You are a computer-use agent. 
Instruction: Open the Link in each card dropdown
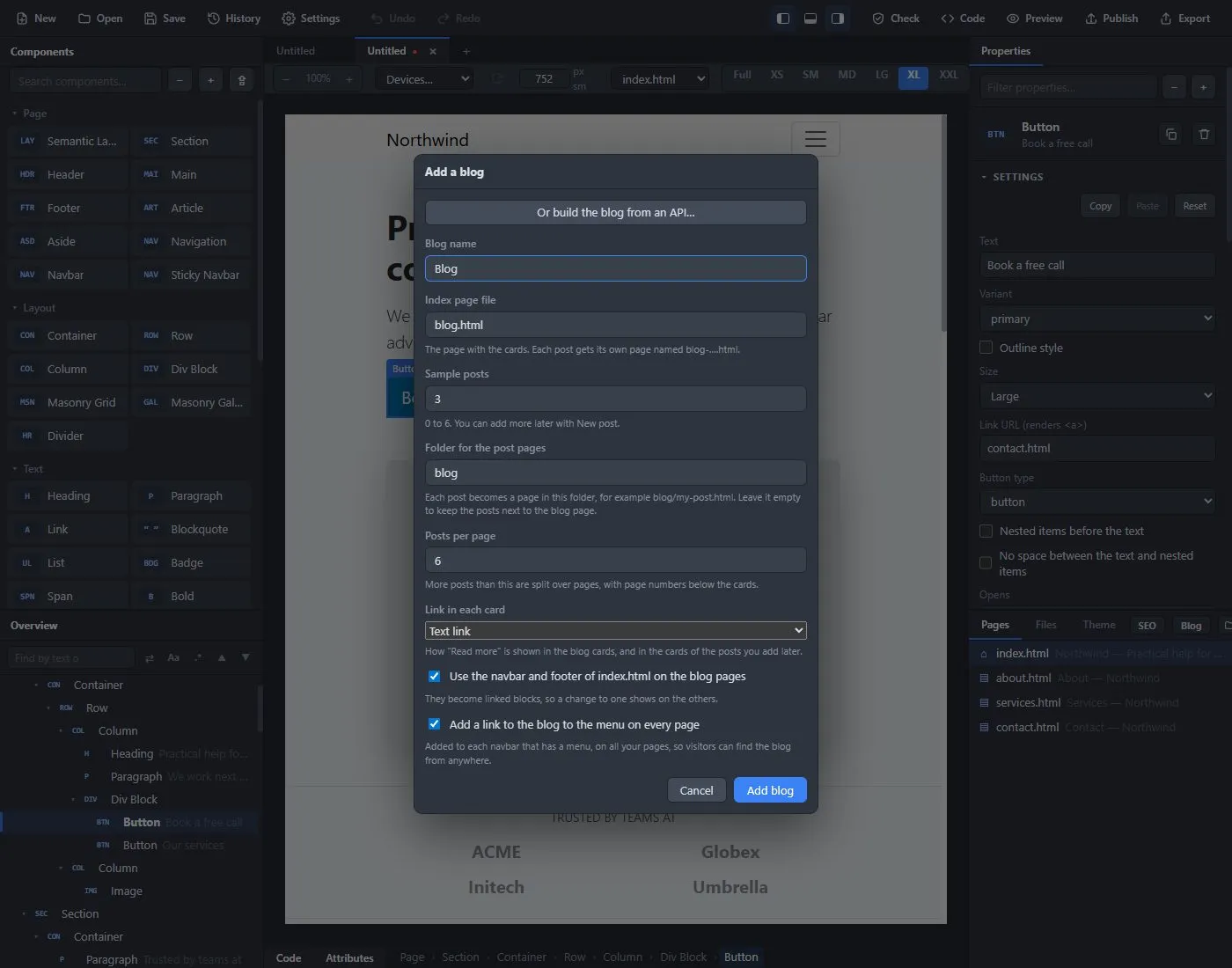coord(616,631)
